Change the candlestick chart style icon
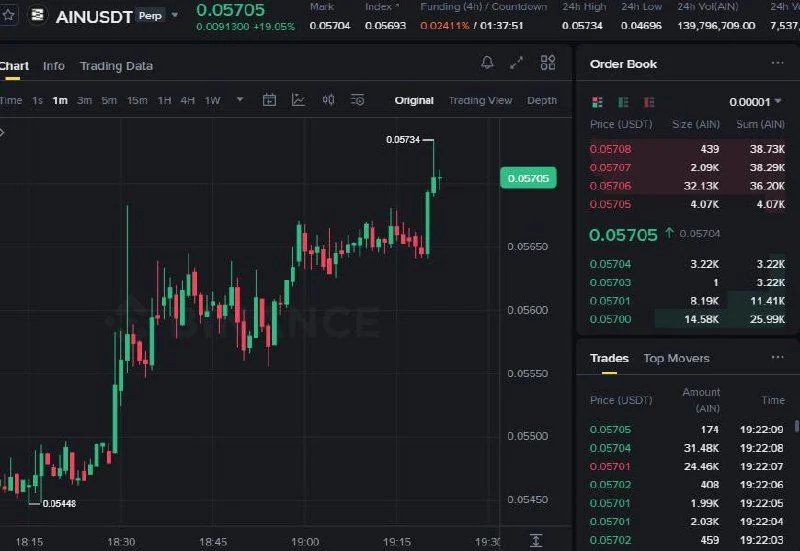The height and width of the screenshot is (551, 800). (328, 100)
